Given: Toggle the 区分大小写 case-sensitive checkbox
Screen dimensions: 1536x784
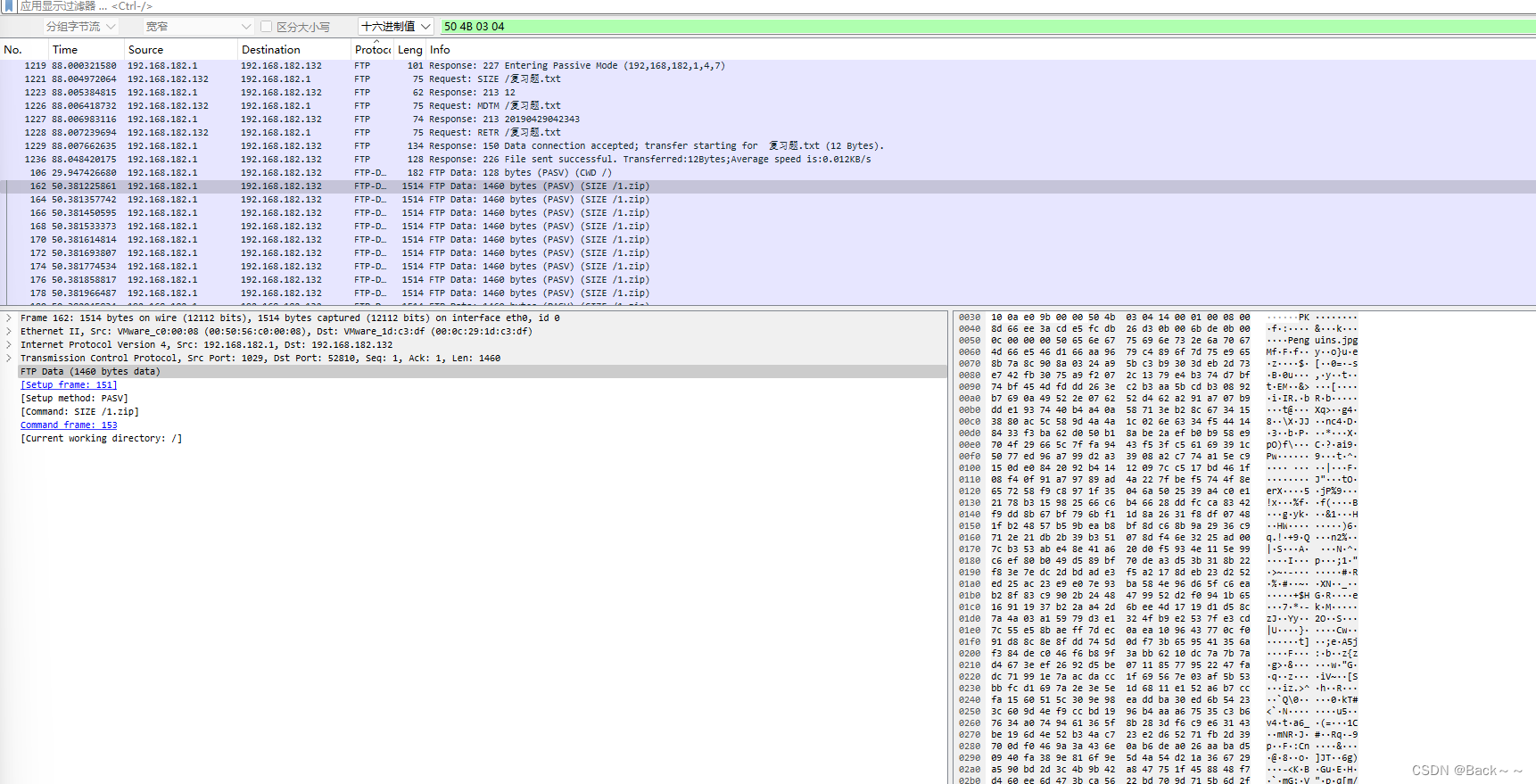Looking at the screenshot, I should (x=266, y=27).
